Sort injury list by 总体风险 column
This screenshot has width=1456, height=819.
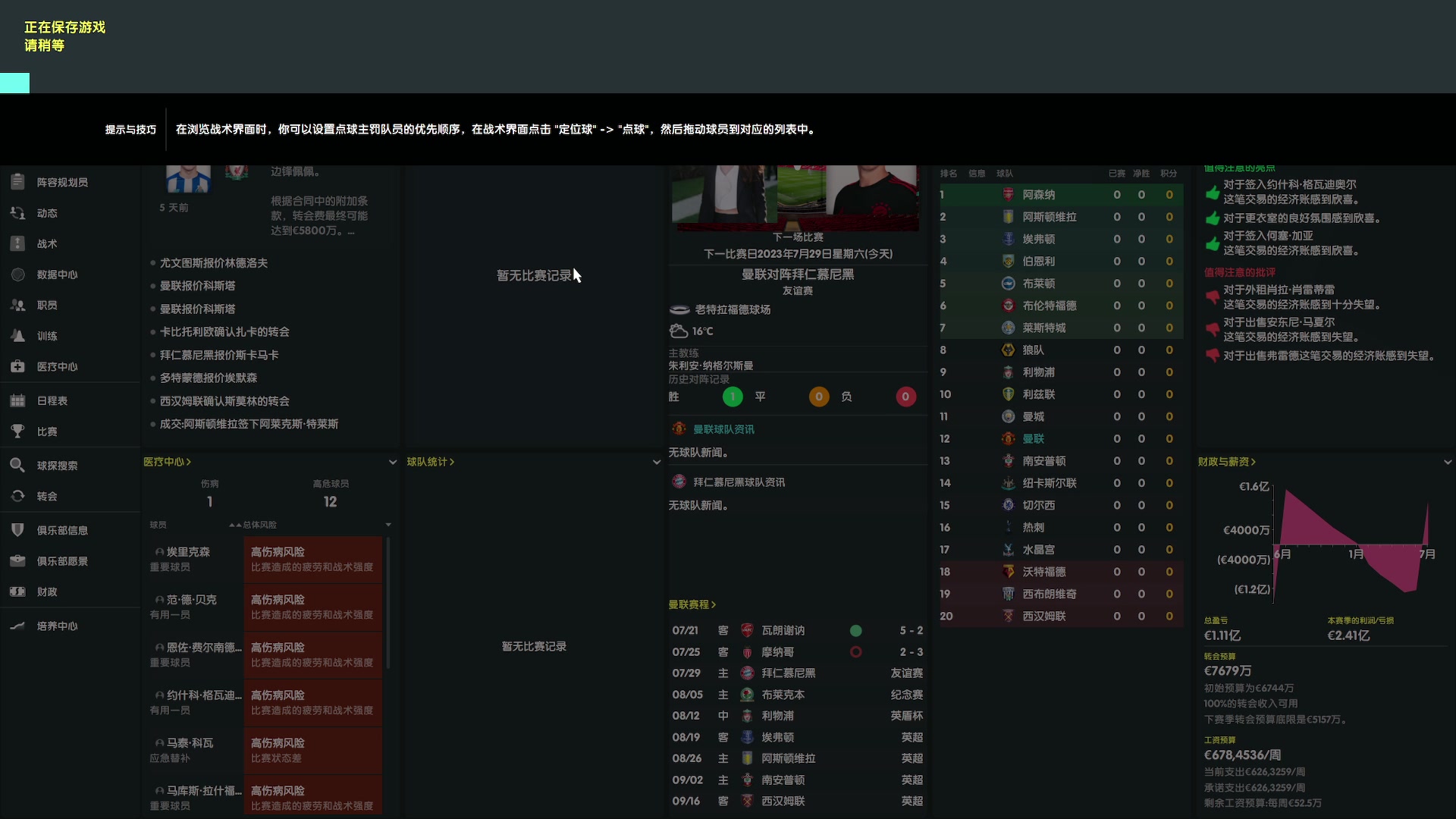259,525
